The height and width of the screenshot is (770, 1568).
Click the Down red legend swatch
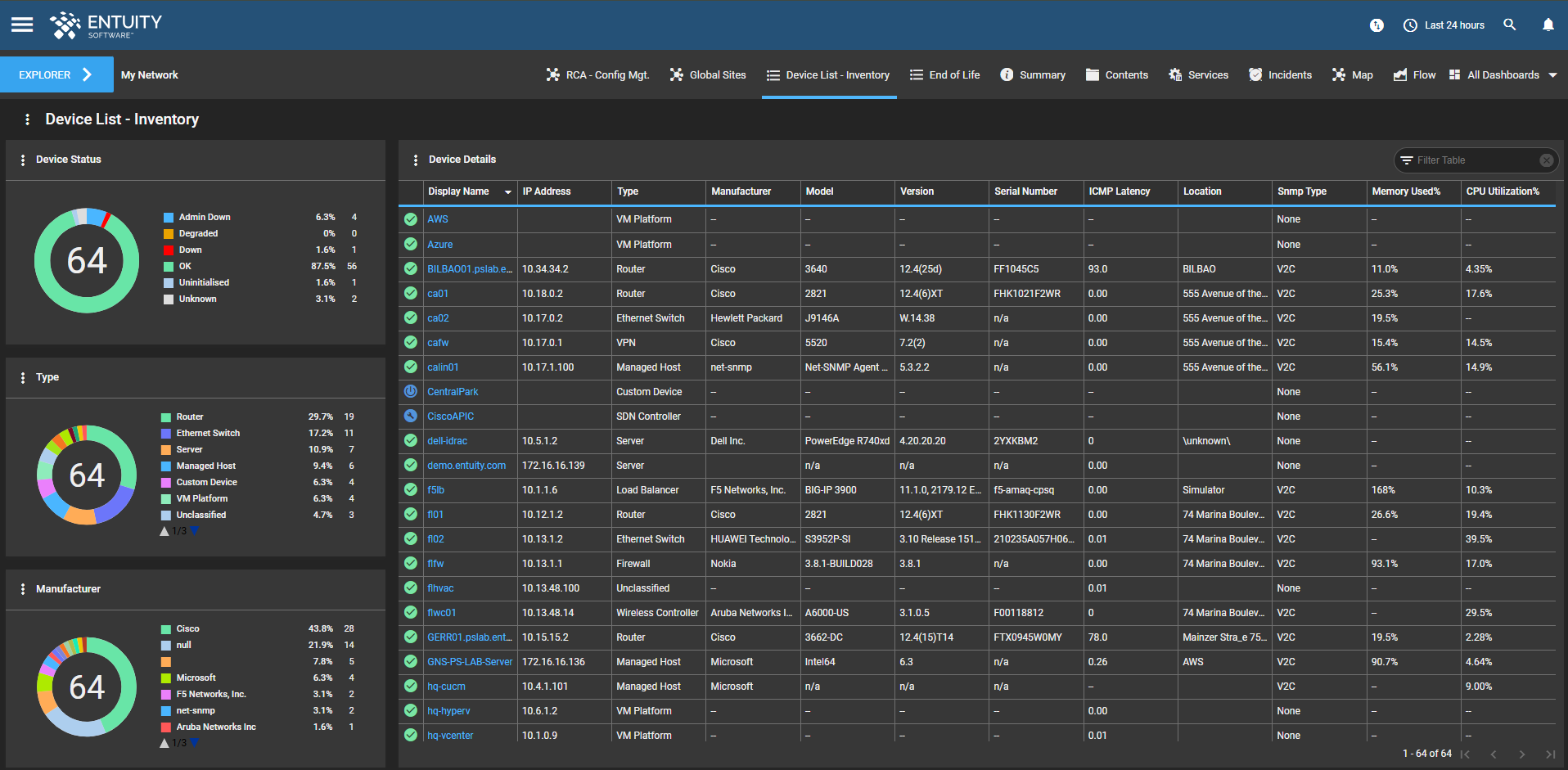coord(169,250)
